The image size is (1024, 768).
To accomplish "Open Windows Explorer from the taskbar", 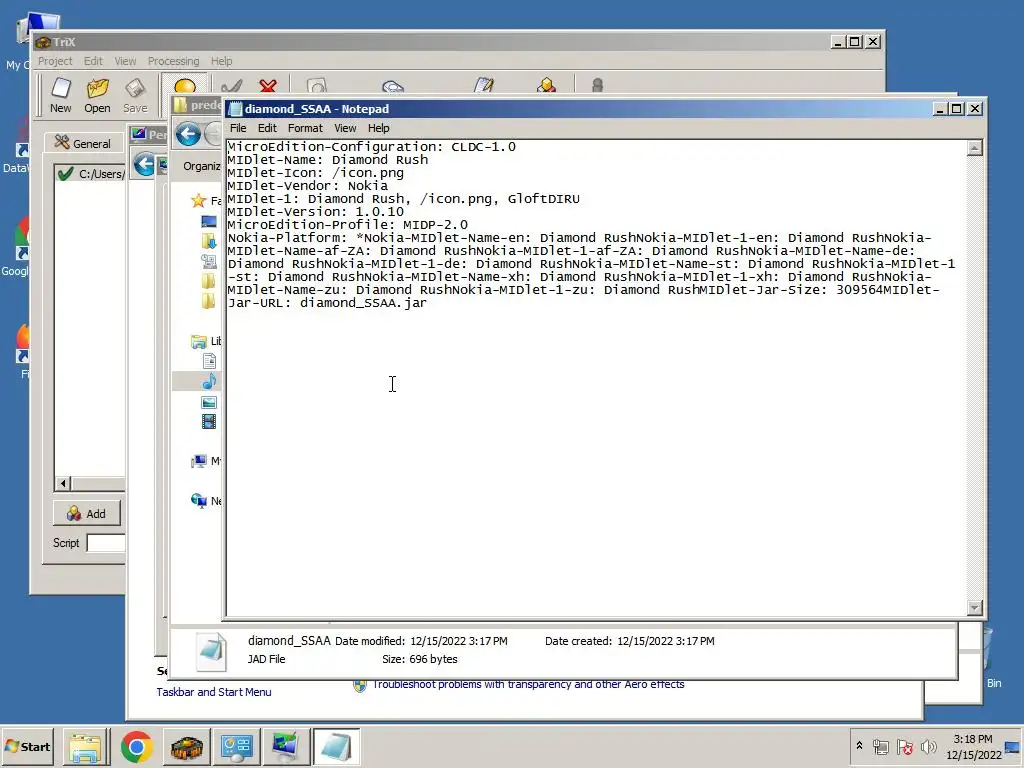I will (86, 747).
